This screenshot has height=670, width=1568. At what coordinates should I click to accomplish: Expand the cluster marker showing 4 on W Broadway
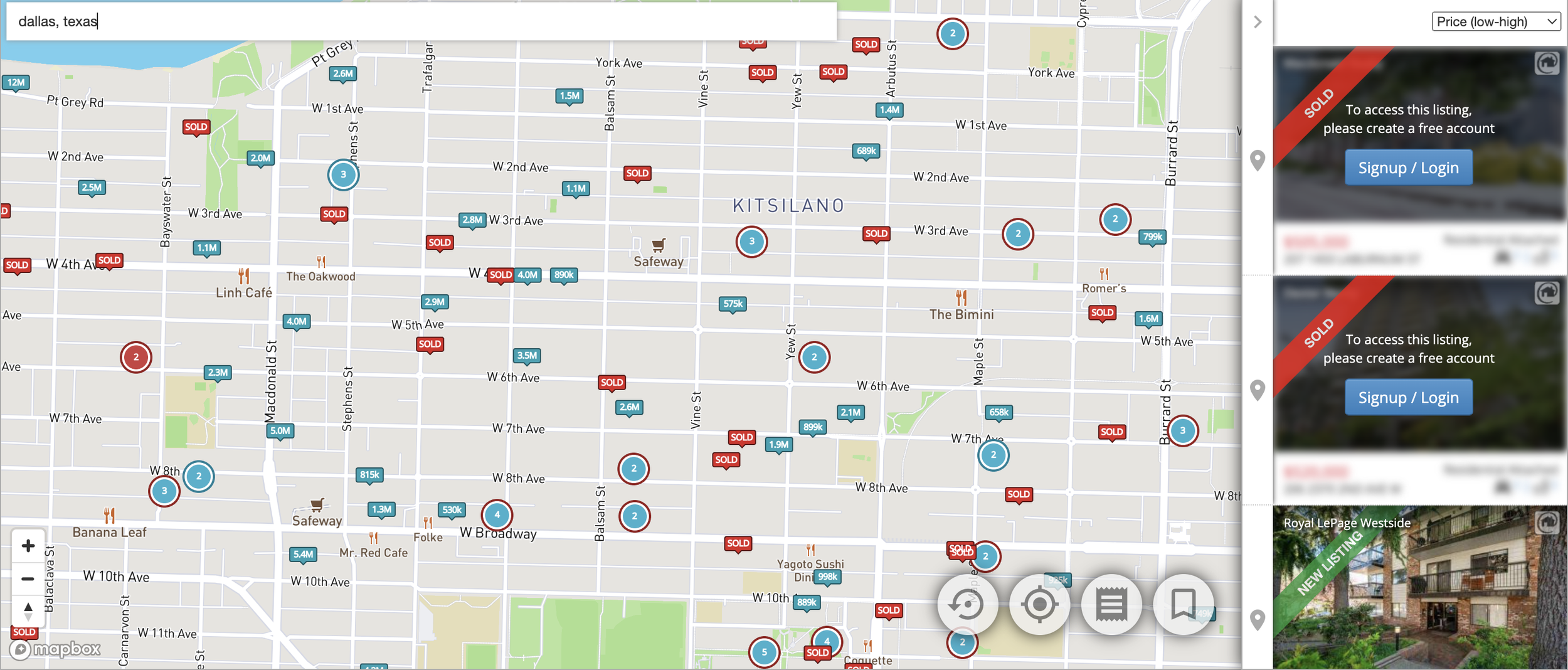497,514
